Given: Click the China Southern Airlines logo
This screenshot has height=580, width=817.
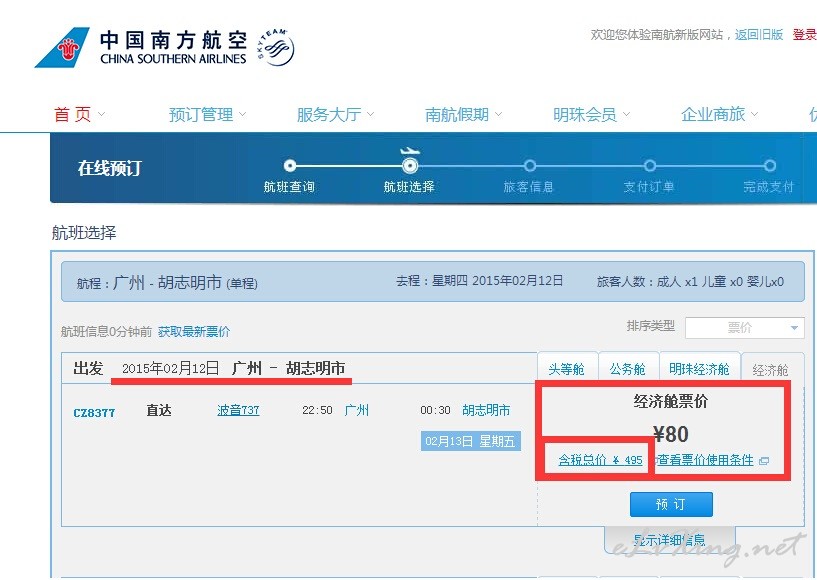Looking at the screenshot, I should [x=141, y=47].
